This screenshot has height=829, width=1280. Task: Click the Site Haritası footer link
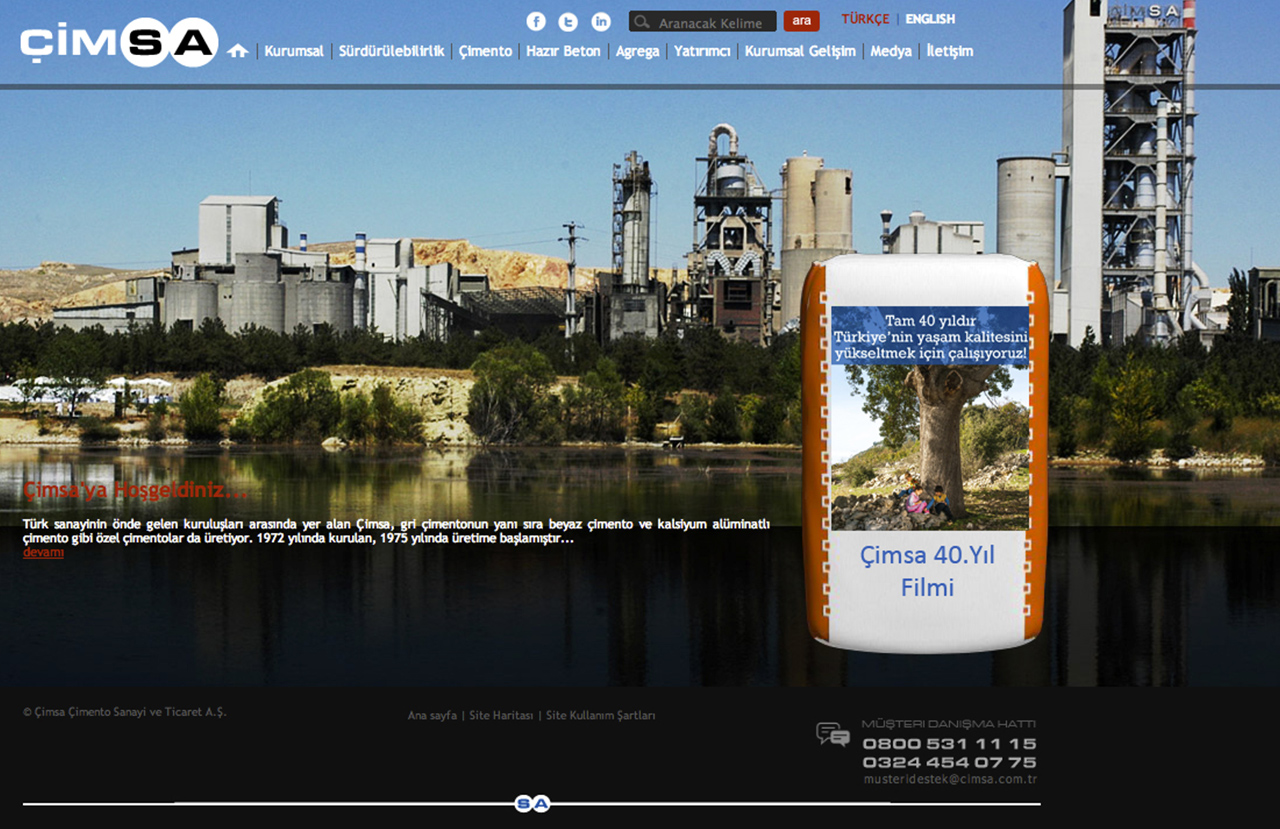pos(501,716)
